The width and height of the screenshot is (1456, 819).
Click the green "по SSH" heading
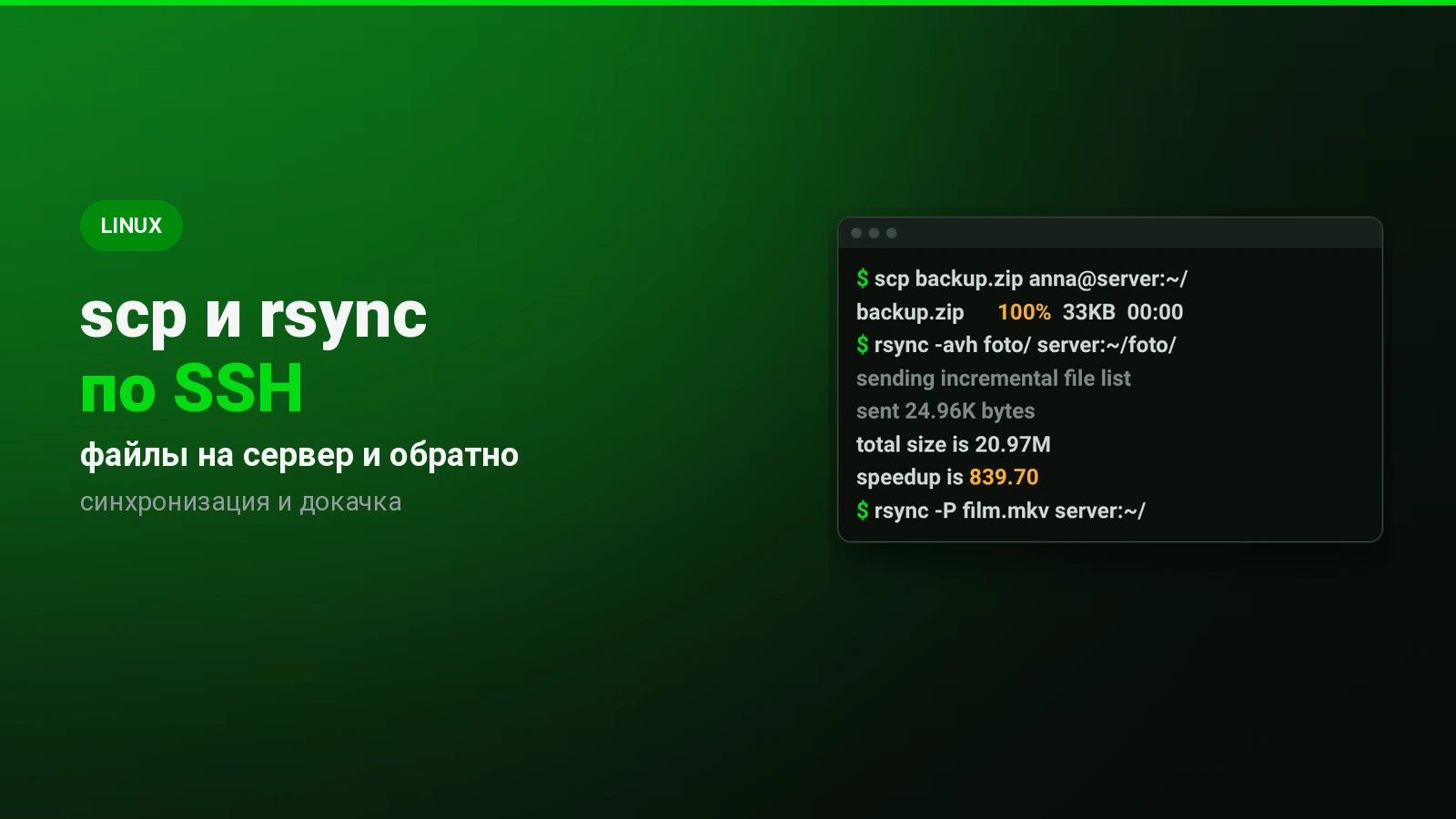click(191, 389)
